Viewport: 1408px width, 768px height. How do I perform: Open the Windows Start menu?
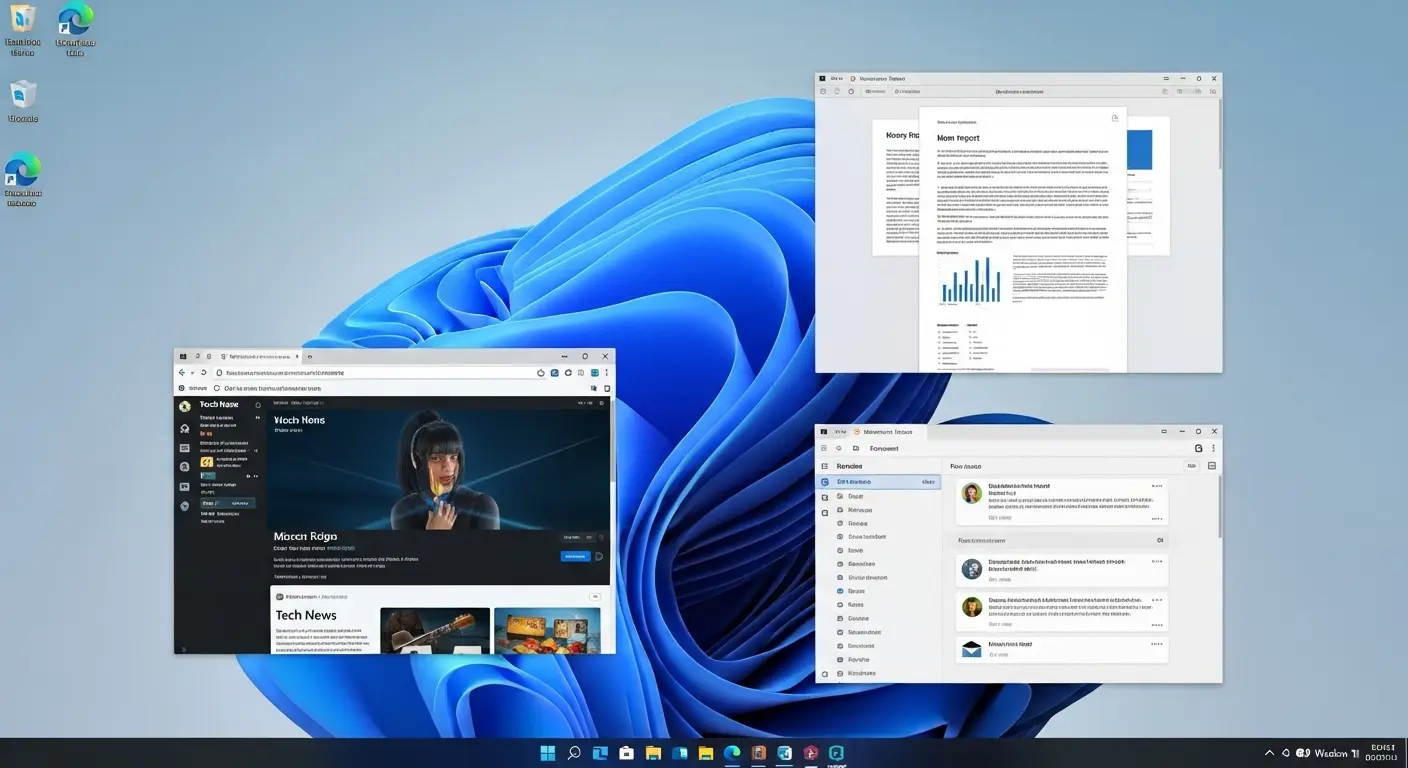coord(548,753)
